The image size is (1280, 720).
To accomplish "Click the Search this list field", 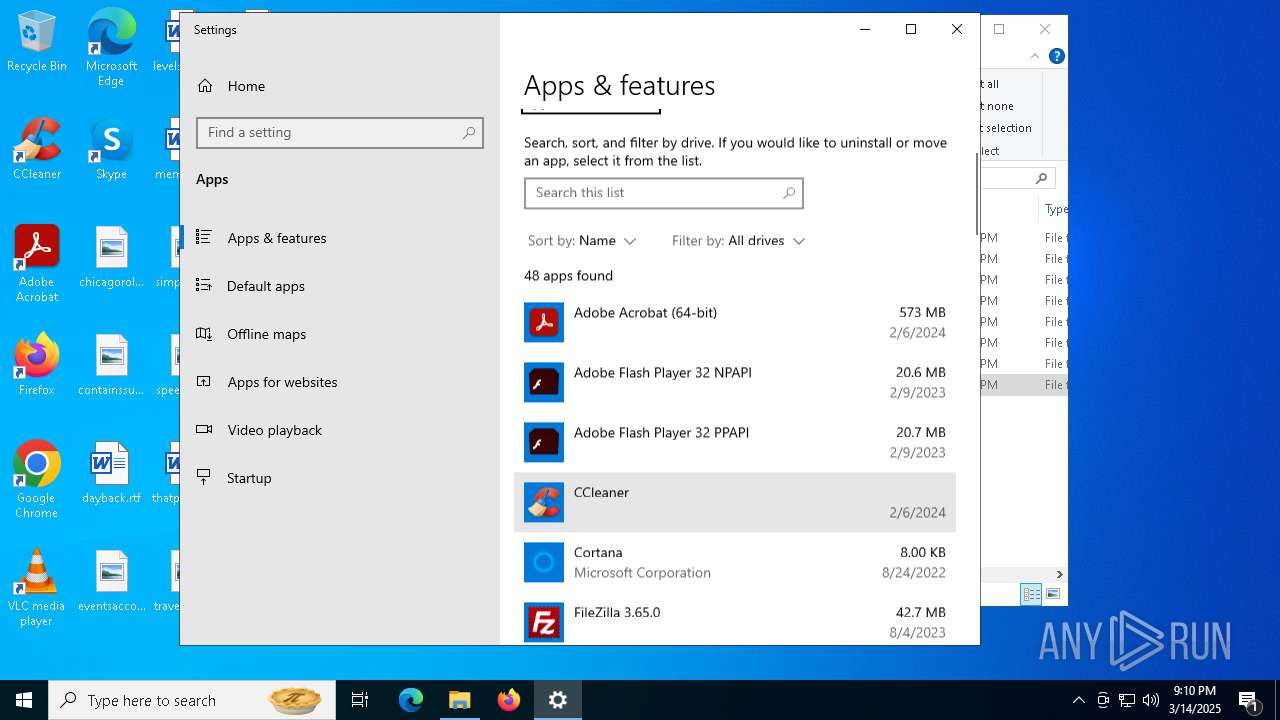I will (664, 193).
